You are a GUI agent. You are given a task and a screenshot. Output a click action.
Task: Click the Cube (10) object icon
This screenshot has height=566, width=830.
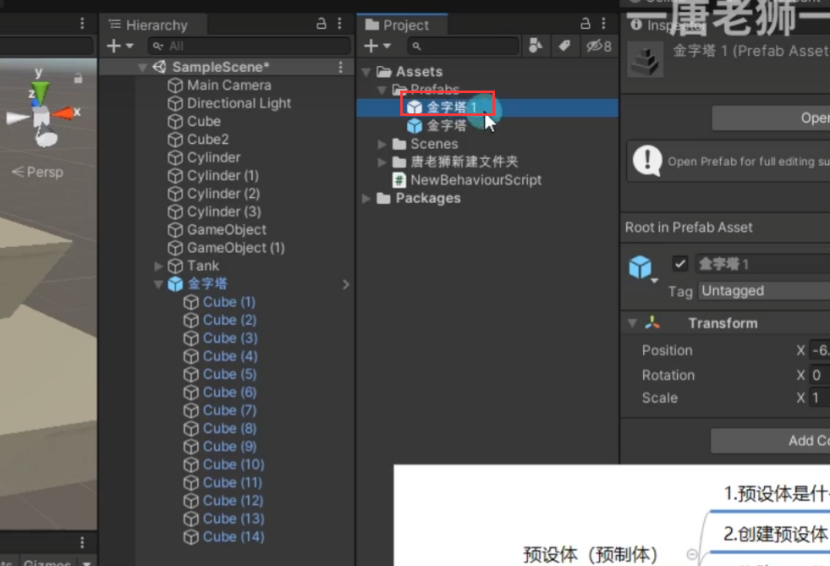[x=191, y=464]
